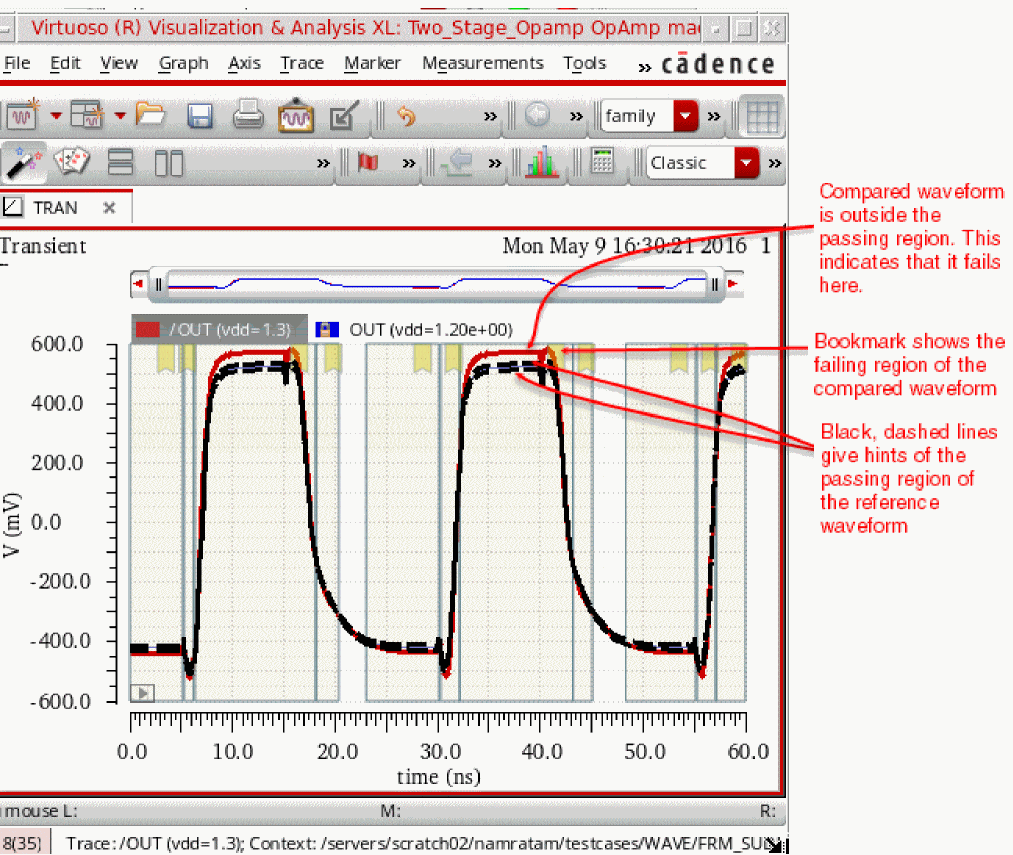The height and width of the screenshot is (855, 1013).
Task: Click the magic wand icon
Action: 23,162
